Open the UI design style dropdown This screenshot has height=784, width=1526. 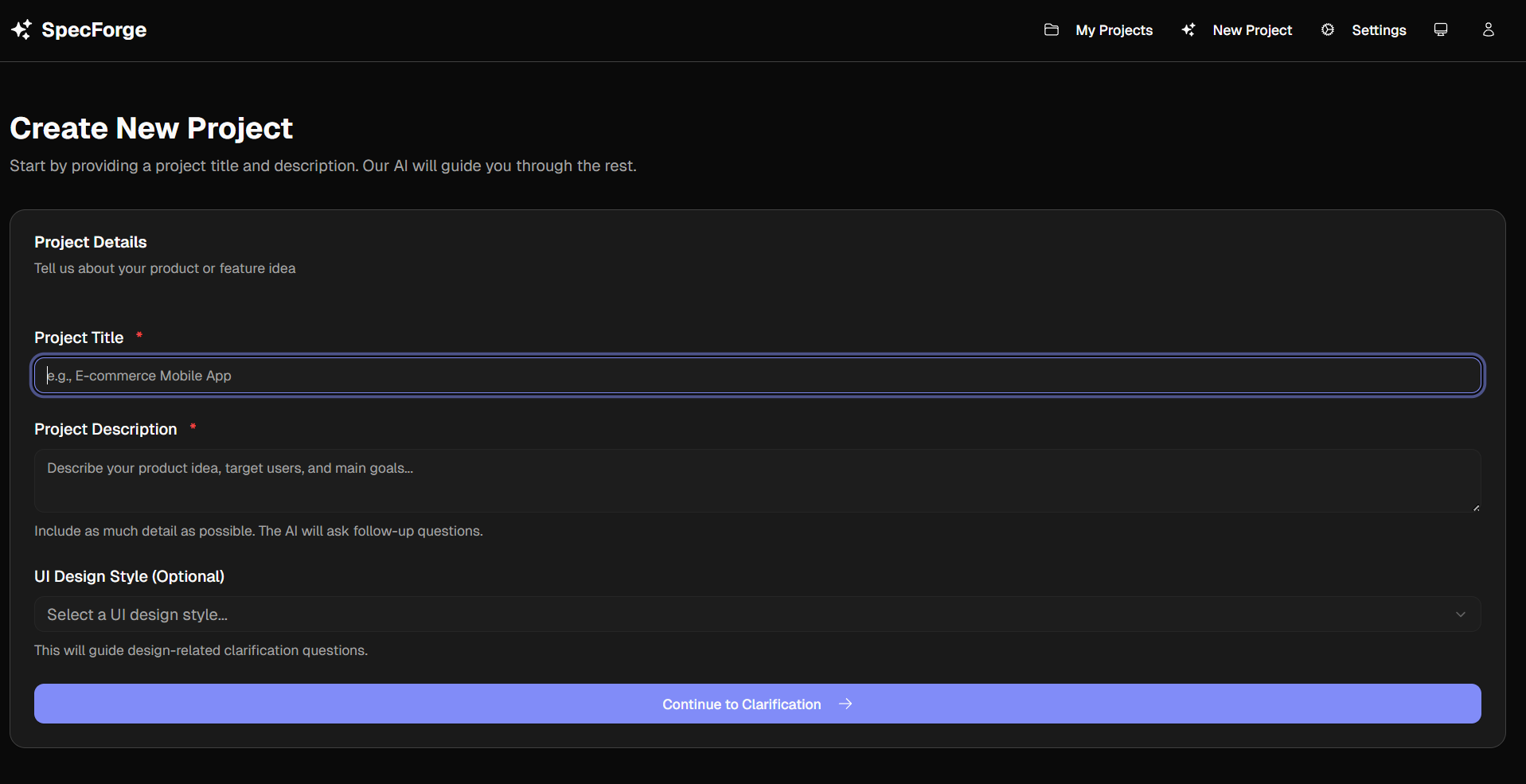coord(756,614)
